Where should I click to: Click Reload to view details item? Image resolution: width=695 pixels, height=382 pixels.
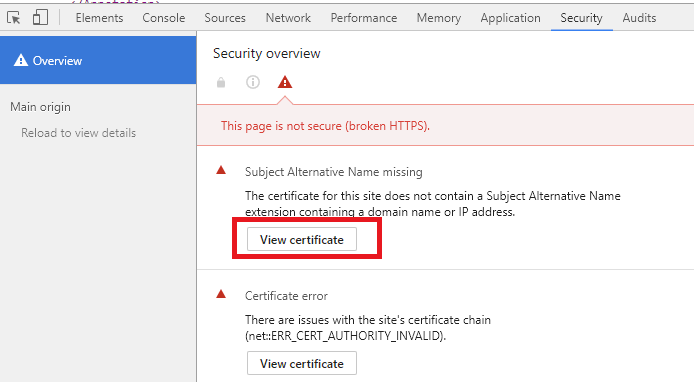click(78, 133)
